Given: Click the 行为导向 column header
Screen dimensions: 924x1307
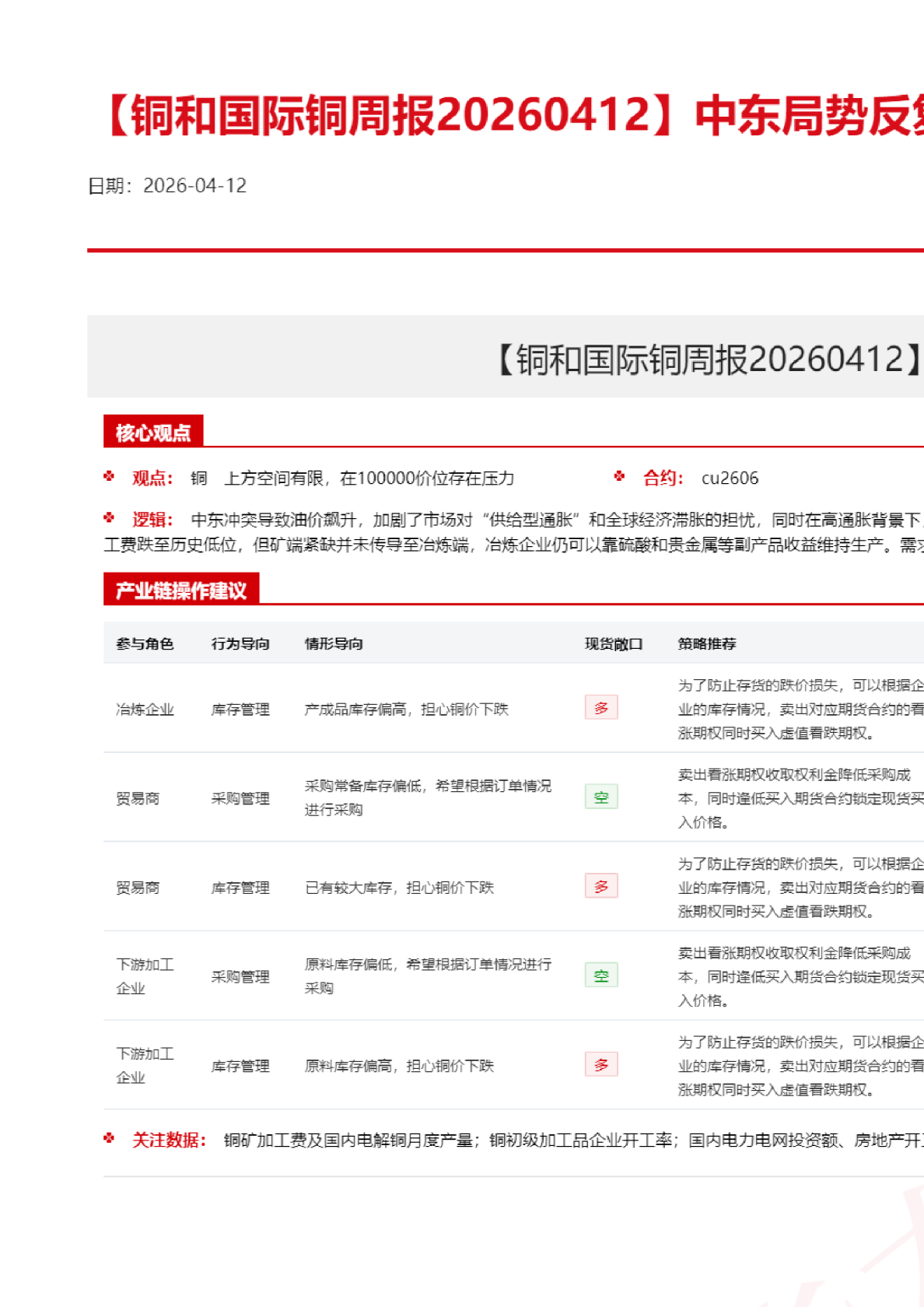Looking at the screenshot, I should 240,643.
